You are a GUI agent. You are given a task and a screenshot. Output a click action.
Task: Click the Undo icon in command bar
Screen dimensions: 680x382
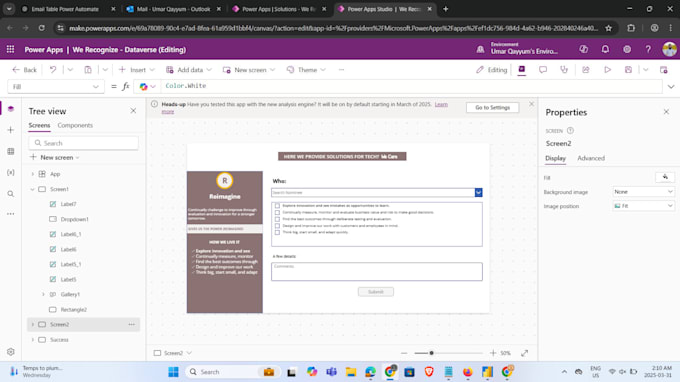[x=53, y=69]
